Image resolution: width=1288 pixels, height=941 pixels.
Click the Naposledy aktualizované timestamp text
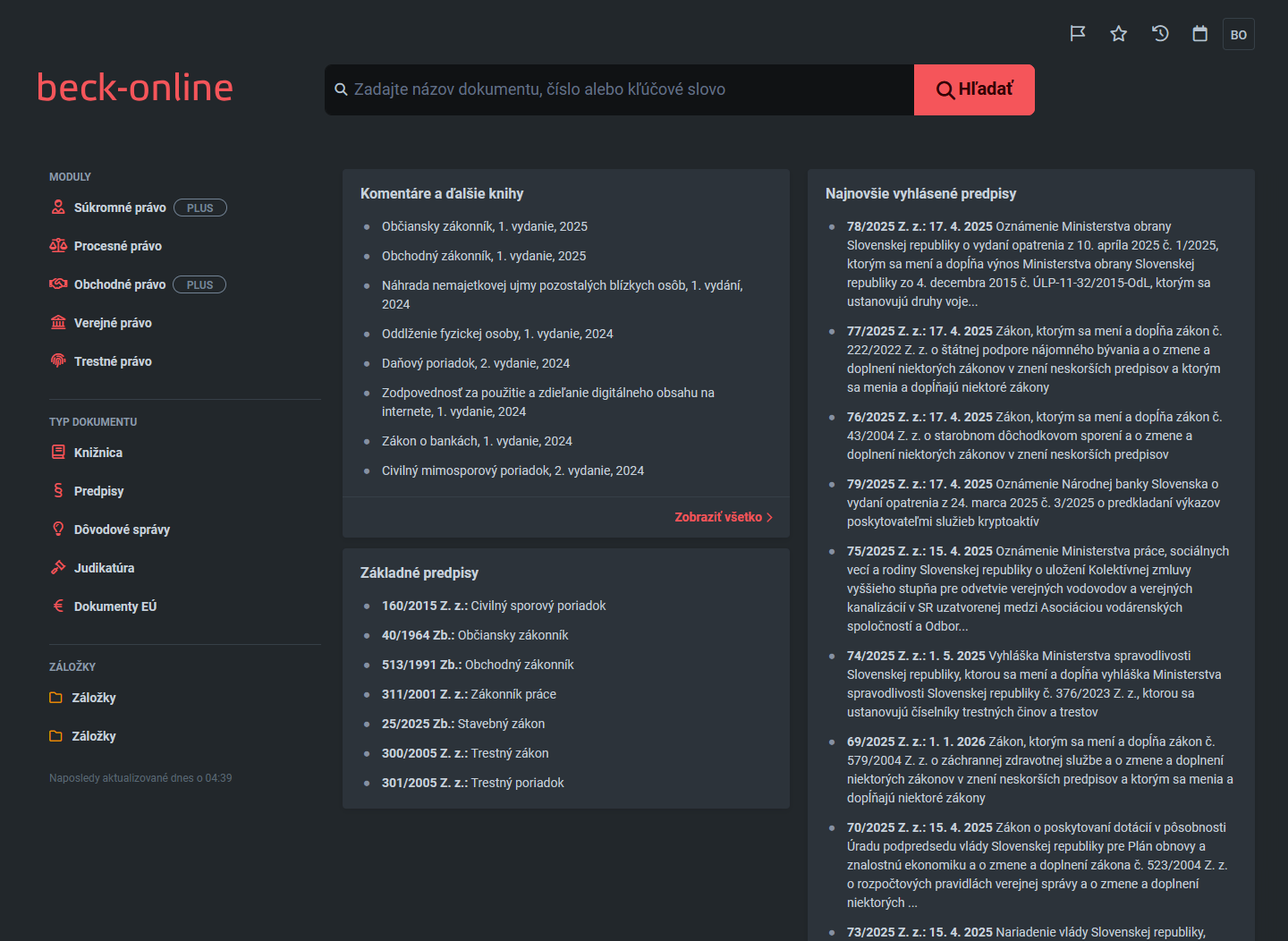140,778
